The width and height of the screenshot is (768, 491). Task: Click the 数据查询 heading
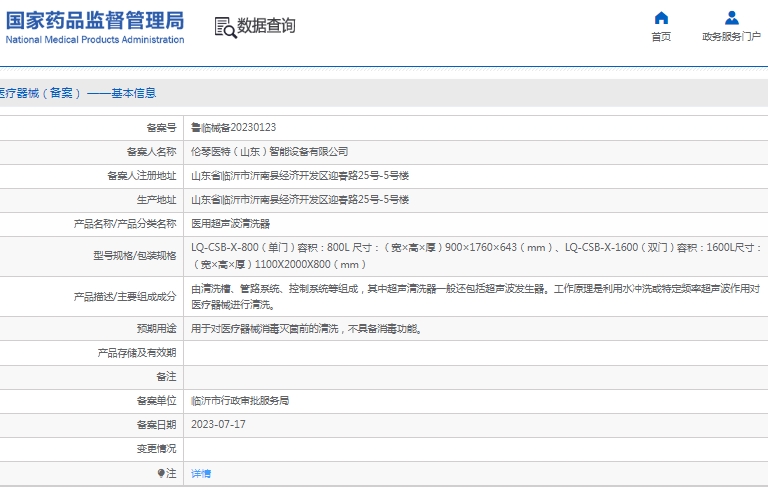[266, 25]
